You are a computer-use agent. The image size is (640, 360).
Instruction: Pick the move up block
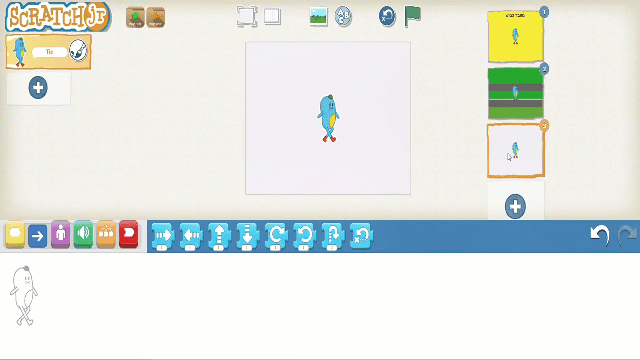(219, 236)
